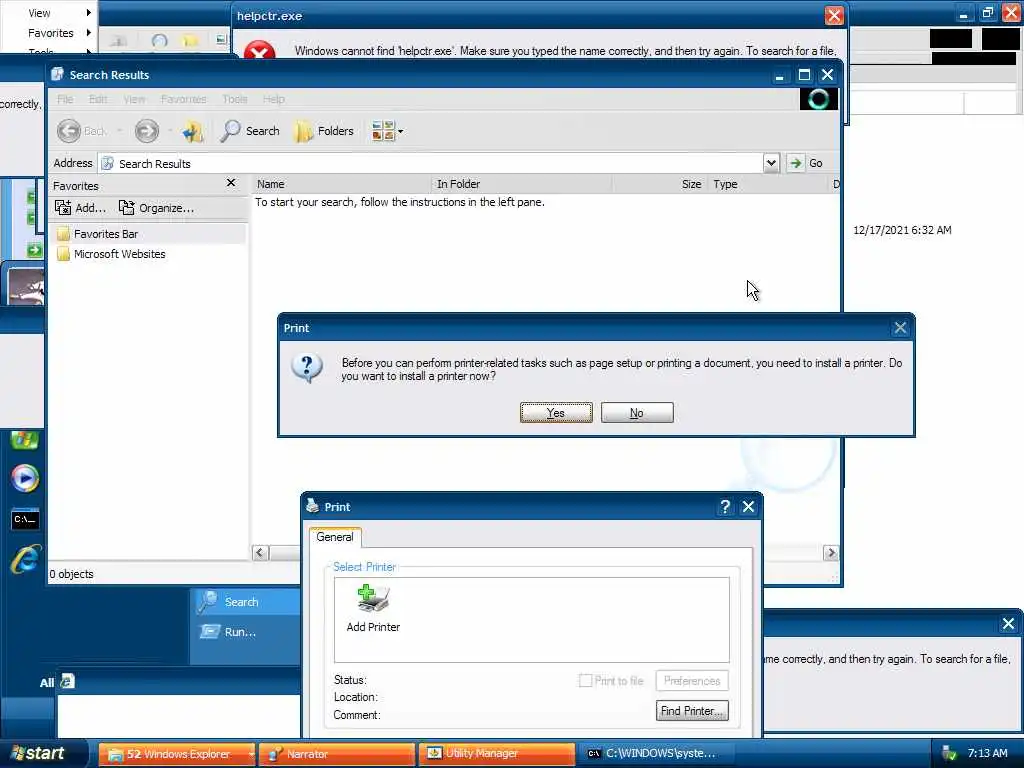
Task: Select the General tab in Print dialog
Action: 335,537
